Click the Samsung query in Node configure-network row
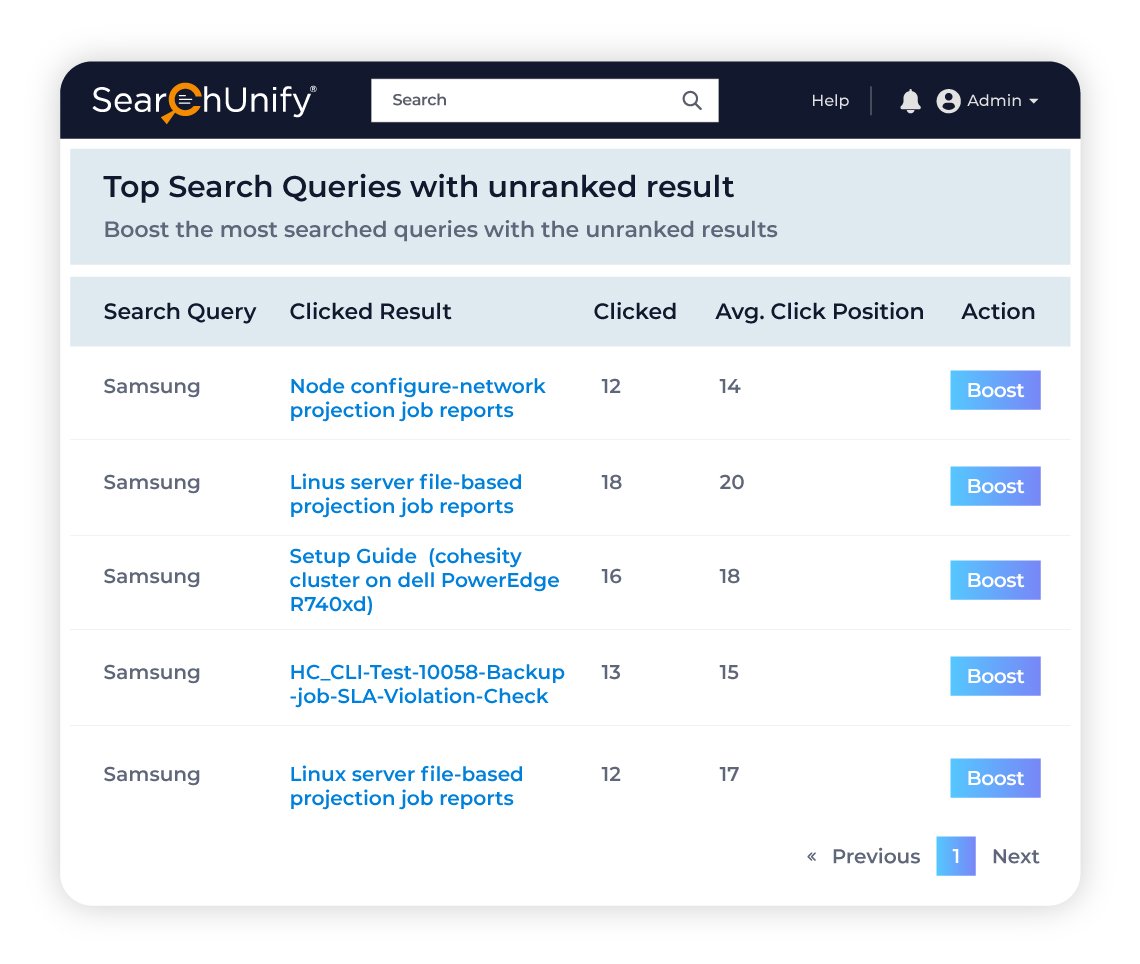This screenshot has width=1140, height=964. [x=151, y=387]
